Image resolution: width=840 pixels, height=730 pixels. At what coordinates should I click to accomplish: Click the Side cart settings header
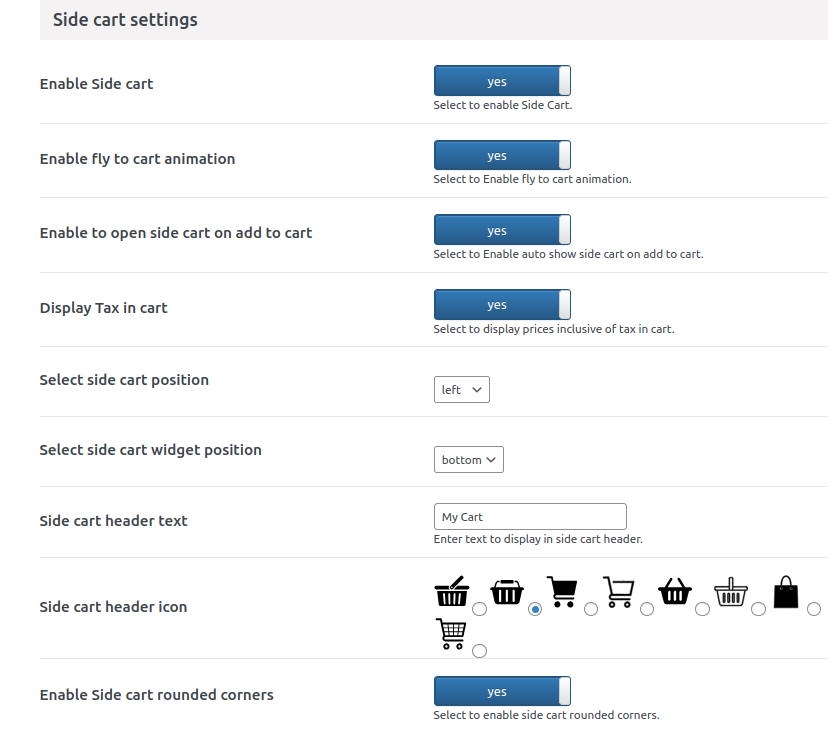124,19
